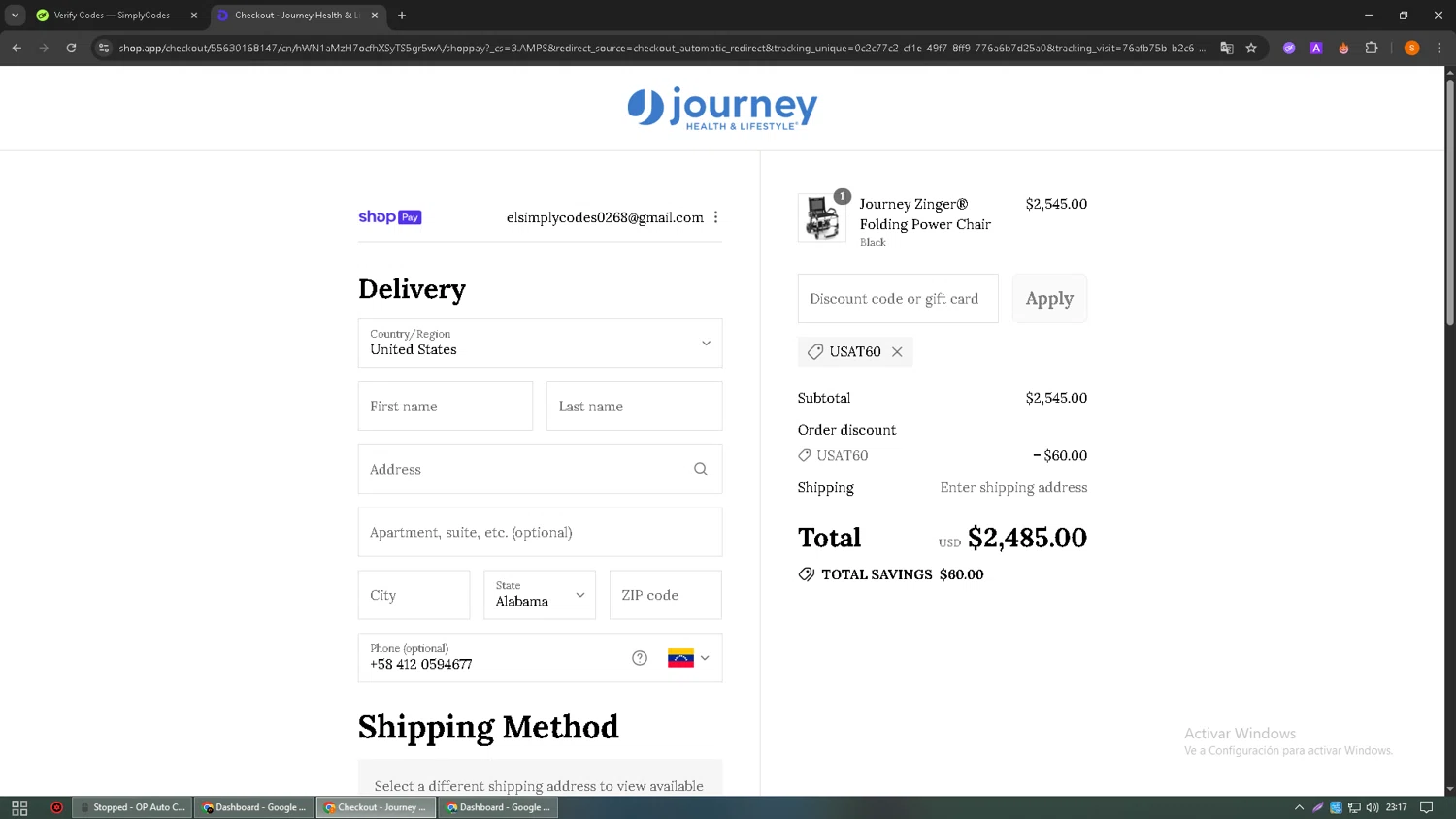Click the browser back arrow
This screenshot has height=819, width=1456.
click(x=17, y=48)
